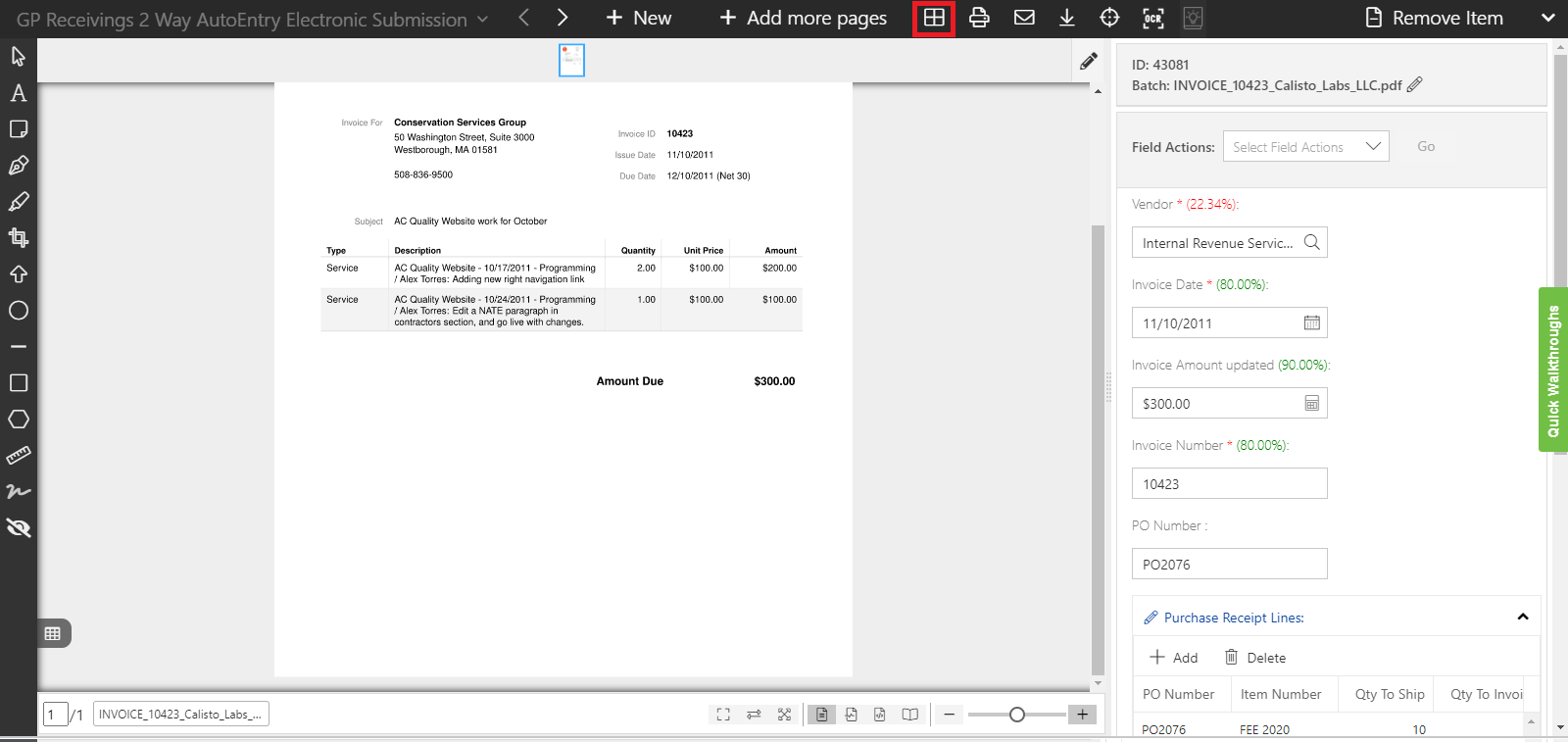Click the download icon in top toolbar

[1067, 18]
